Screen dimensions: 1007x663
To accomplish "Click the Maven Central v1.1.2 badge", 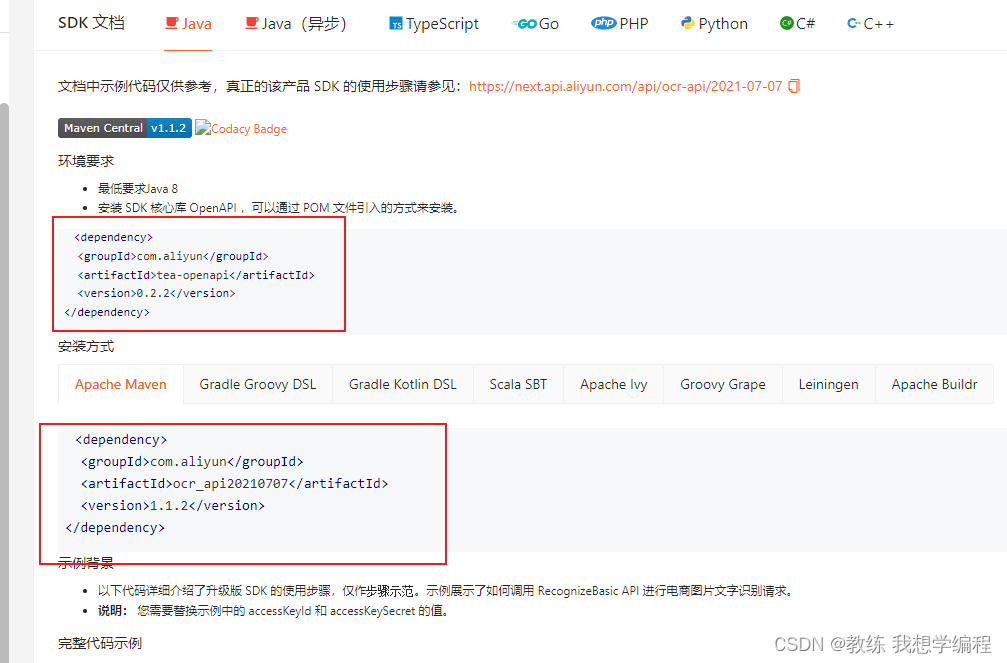I will [x=125, y=128].
